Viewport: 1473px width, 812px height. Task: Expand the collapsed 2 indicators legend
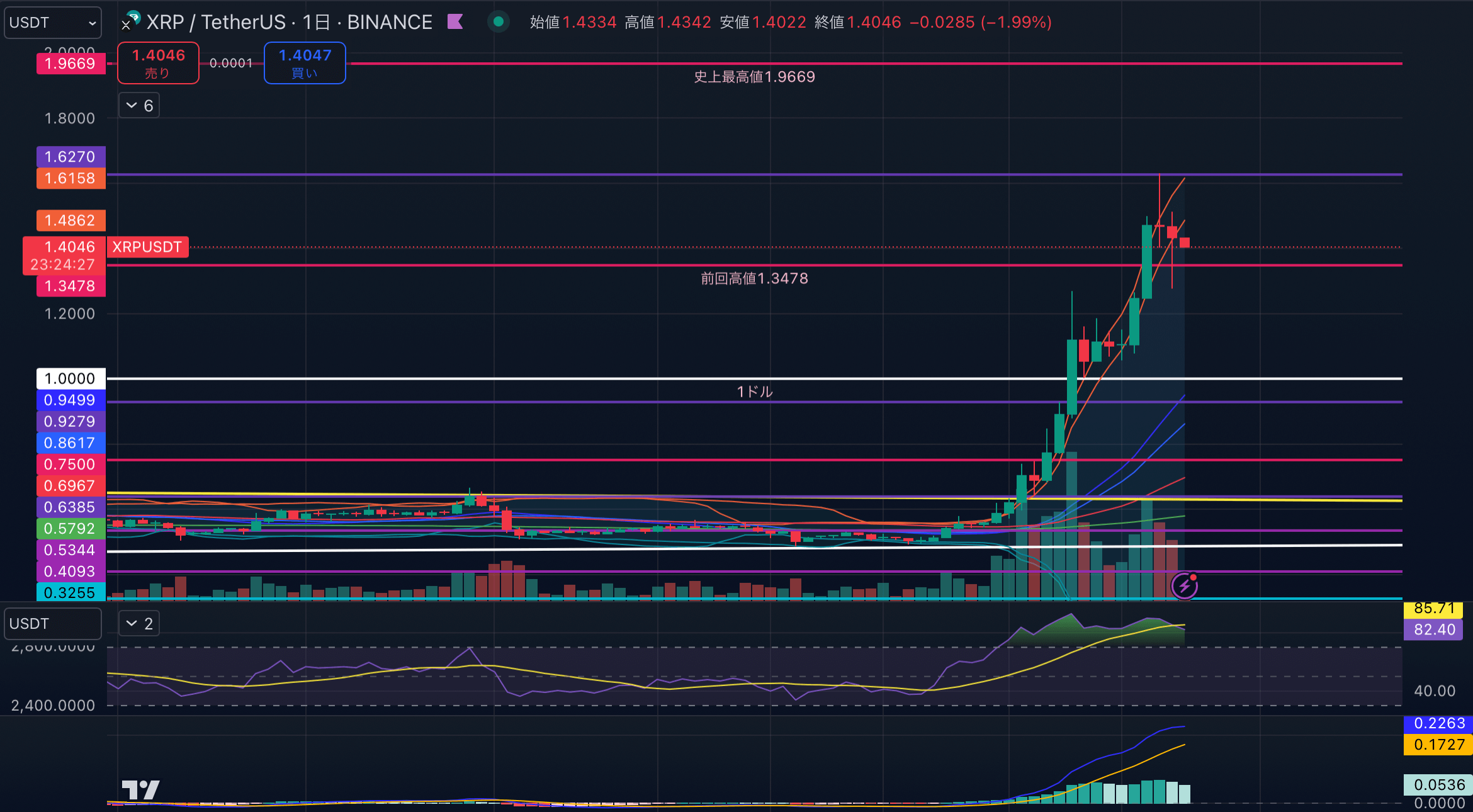139,624
